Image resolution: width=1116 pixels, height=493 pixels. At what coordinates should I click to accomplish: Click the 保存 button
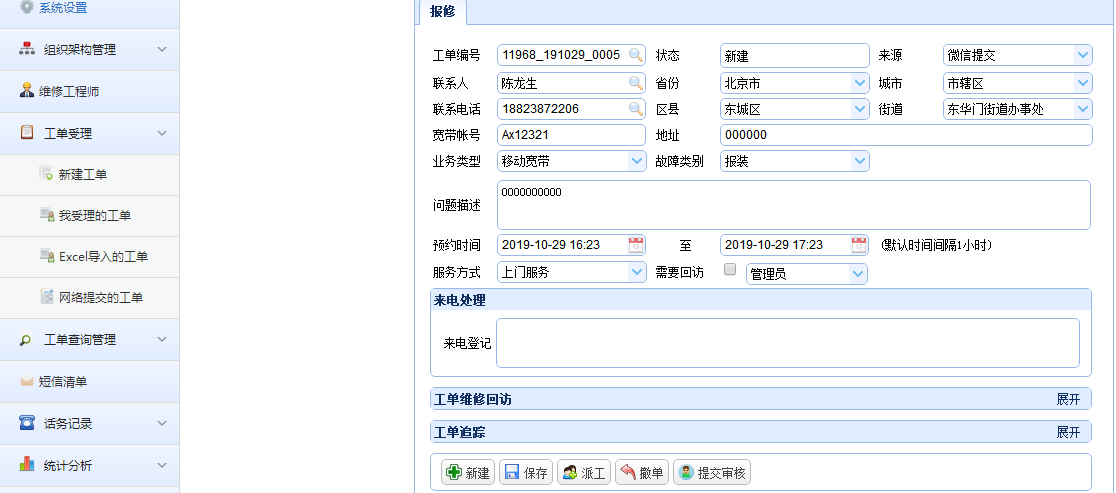pos(526,473)
